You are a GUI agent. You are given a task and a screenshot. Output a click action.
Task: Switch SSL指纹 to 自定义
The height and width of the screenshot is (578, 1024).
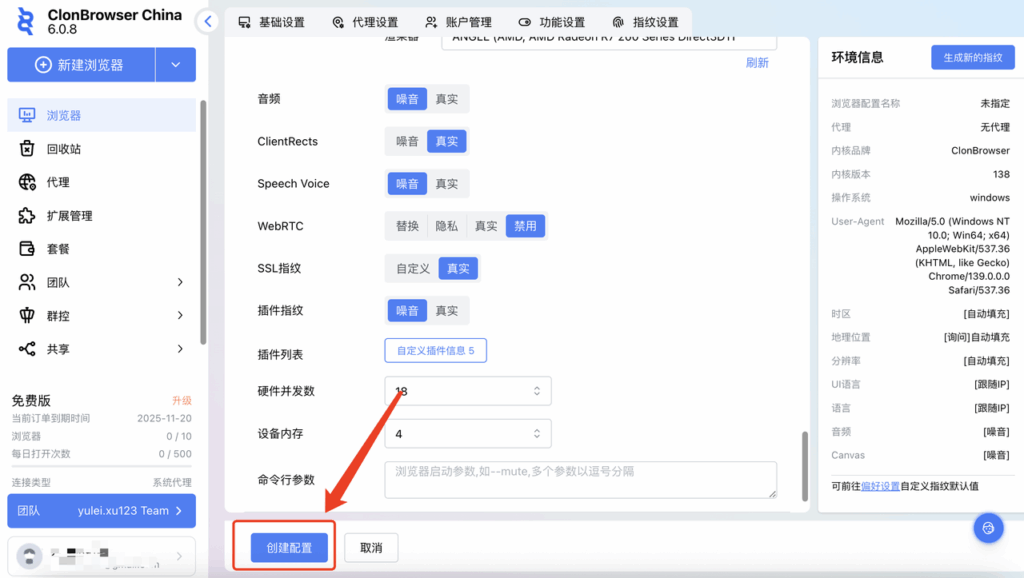point(414,267)
